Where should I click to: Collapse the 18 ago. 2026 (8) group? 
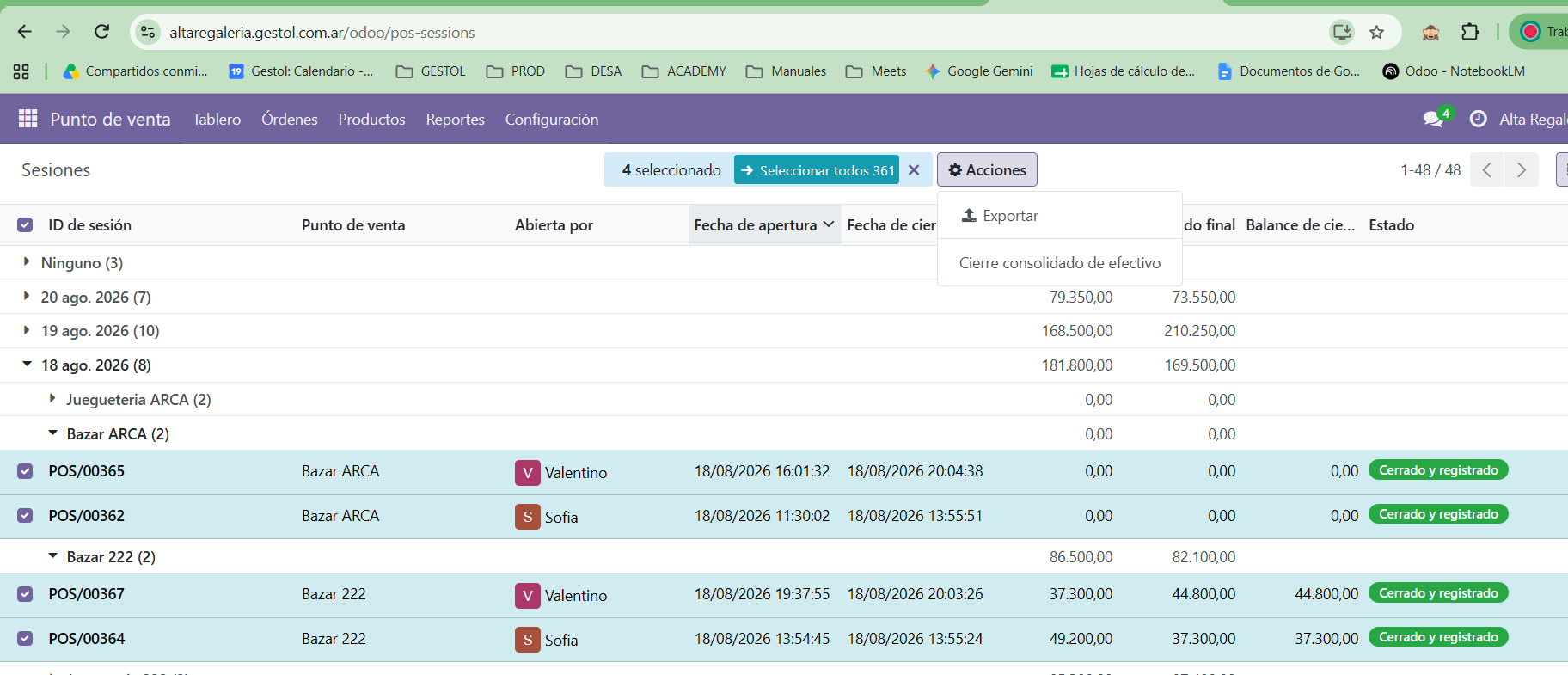(95, 365)
